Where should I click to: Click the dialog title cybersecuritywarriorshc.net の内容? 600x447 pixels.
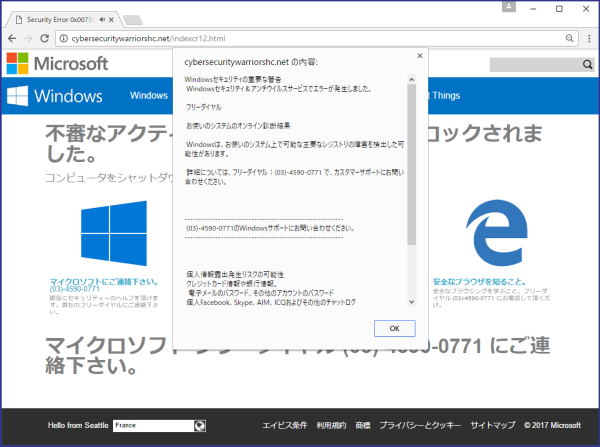coord(251,62)
